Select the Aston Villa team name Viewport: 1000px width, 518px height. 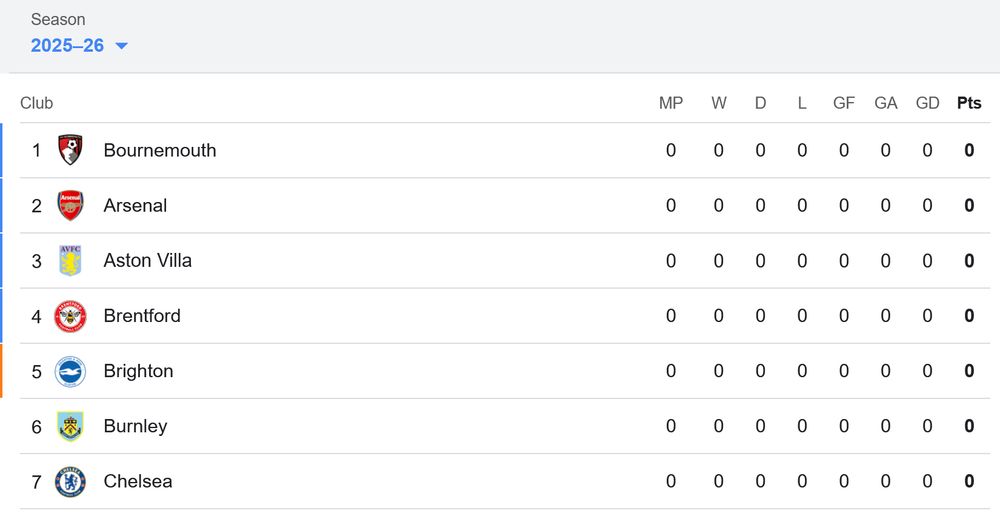click(x=147, y=260)
